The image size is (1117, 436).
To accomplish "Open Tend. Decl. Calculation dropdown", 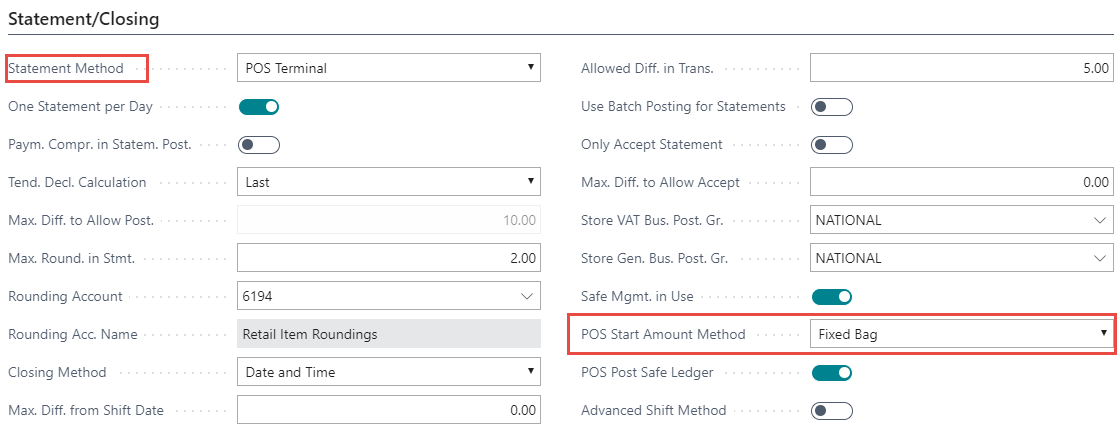I will click(388, 182).
